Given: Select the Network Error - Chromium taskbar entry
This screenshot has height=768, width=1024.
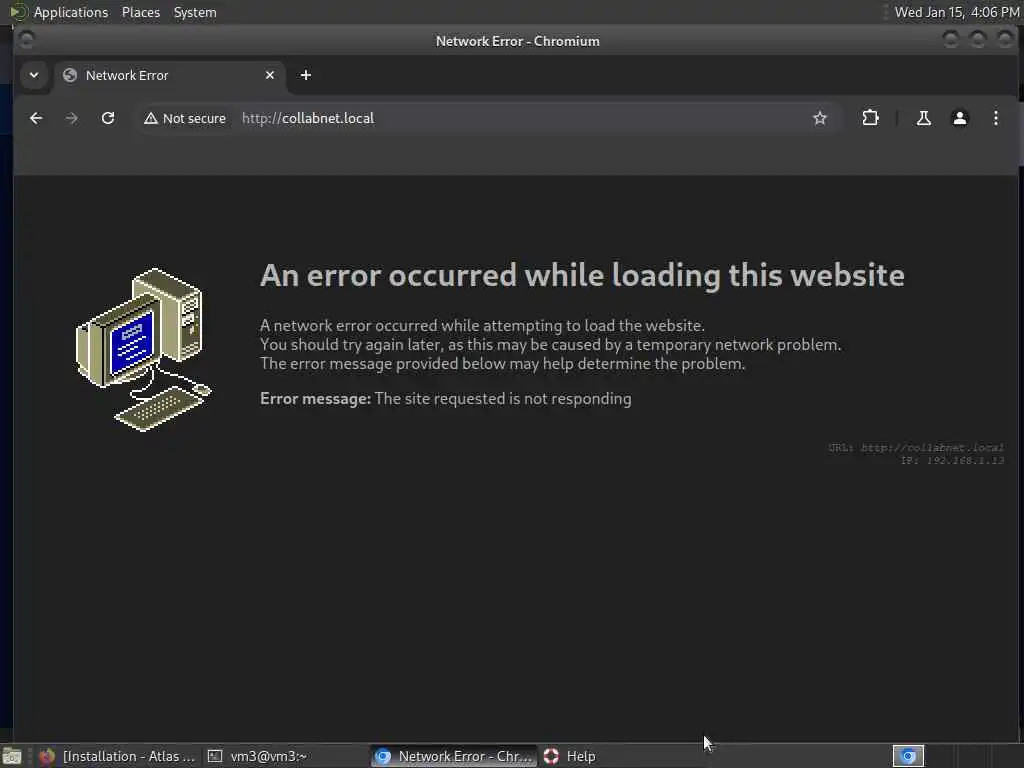Looking at the screenshot, I should click(x=455, y=756).
